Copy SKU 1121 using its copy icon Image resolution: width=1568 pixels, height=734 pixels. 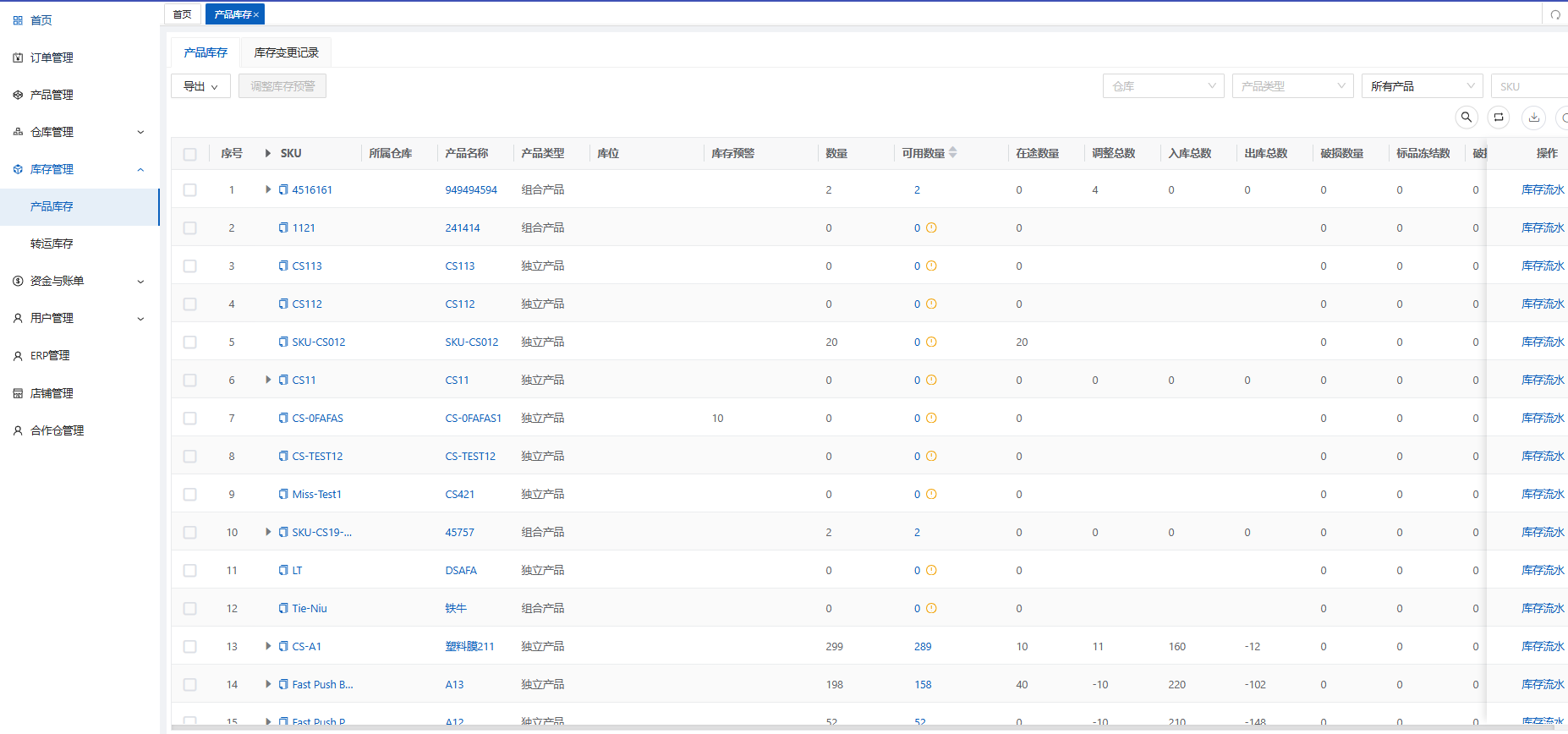(283, 227)
